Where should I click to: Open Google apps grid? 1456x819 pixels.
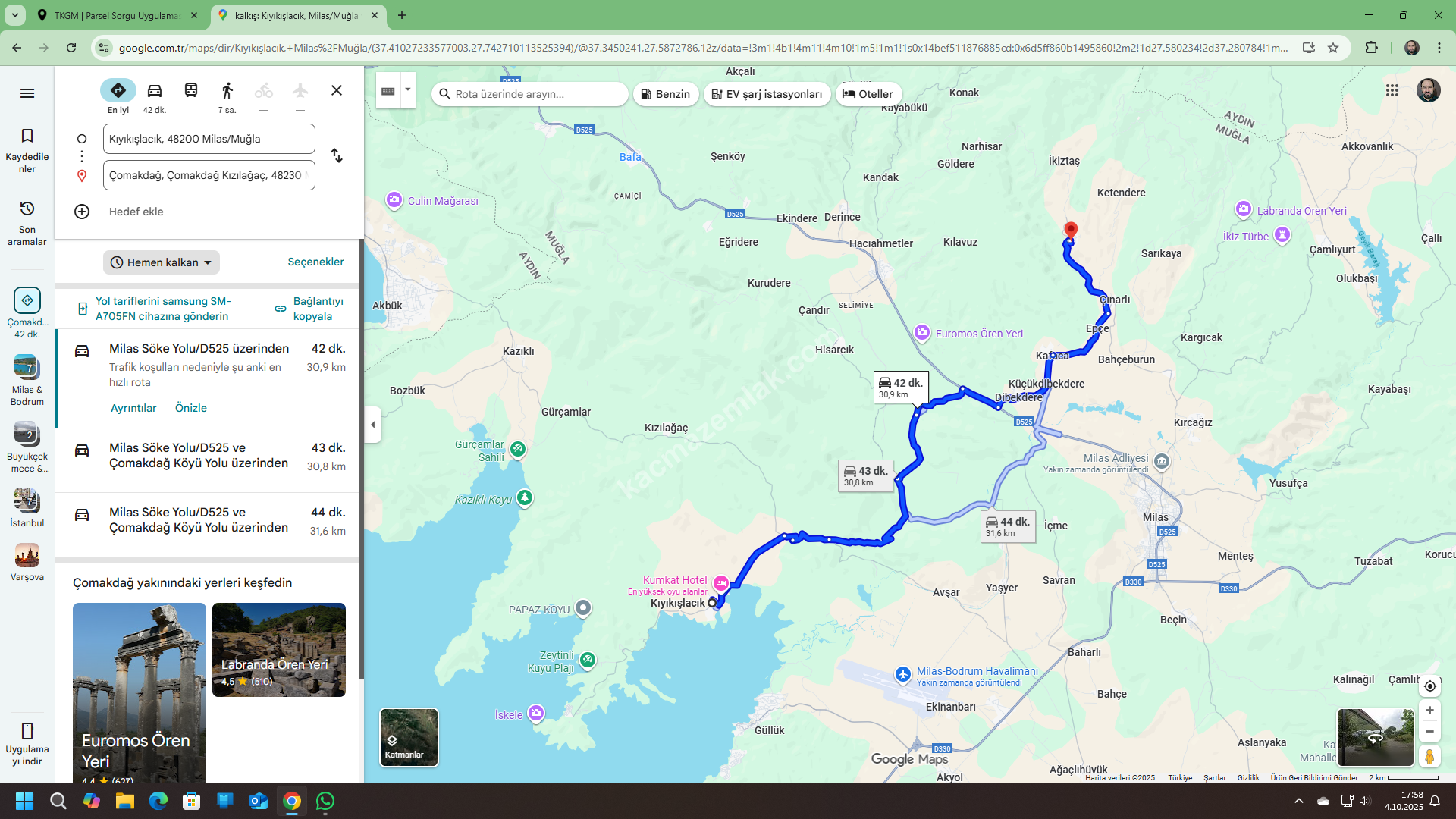1392,90
